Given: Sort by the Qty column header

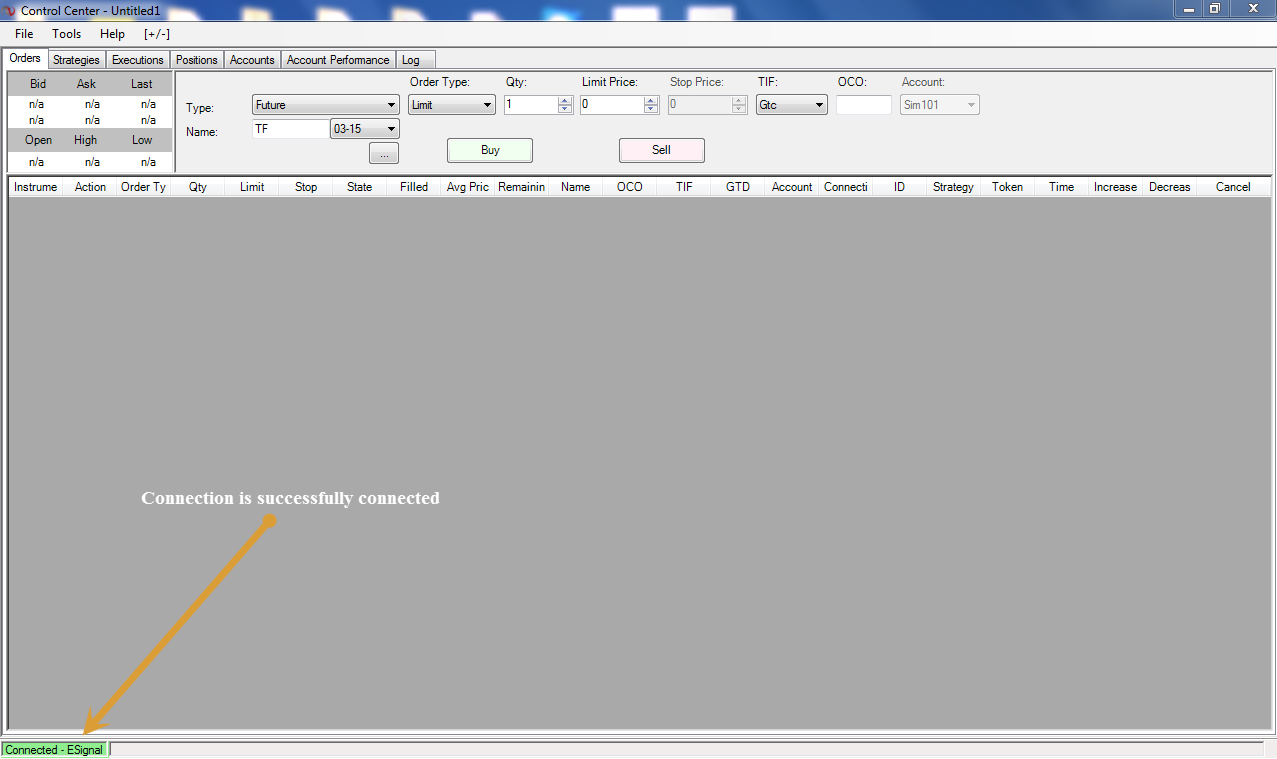Looking at the screenshot, I should [x=198, y=187].
